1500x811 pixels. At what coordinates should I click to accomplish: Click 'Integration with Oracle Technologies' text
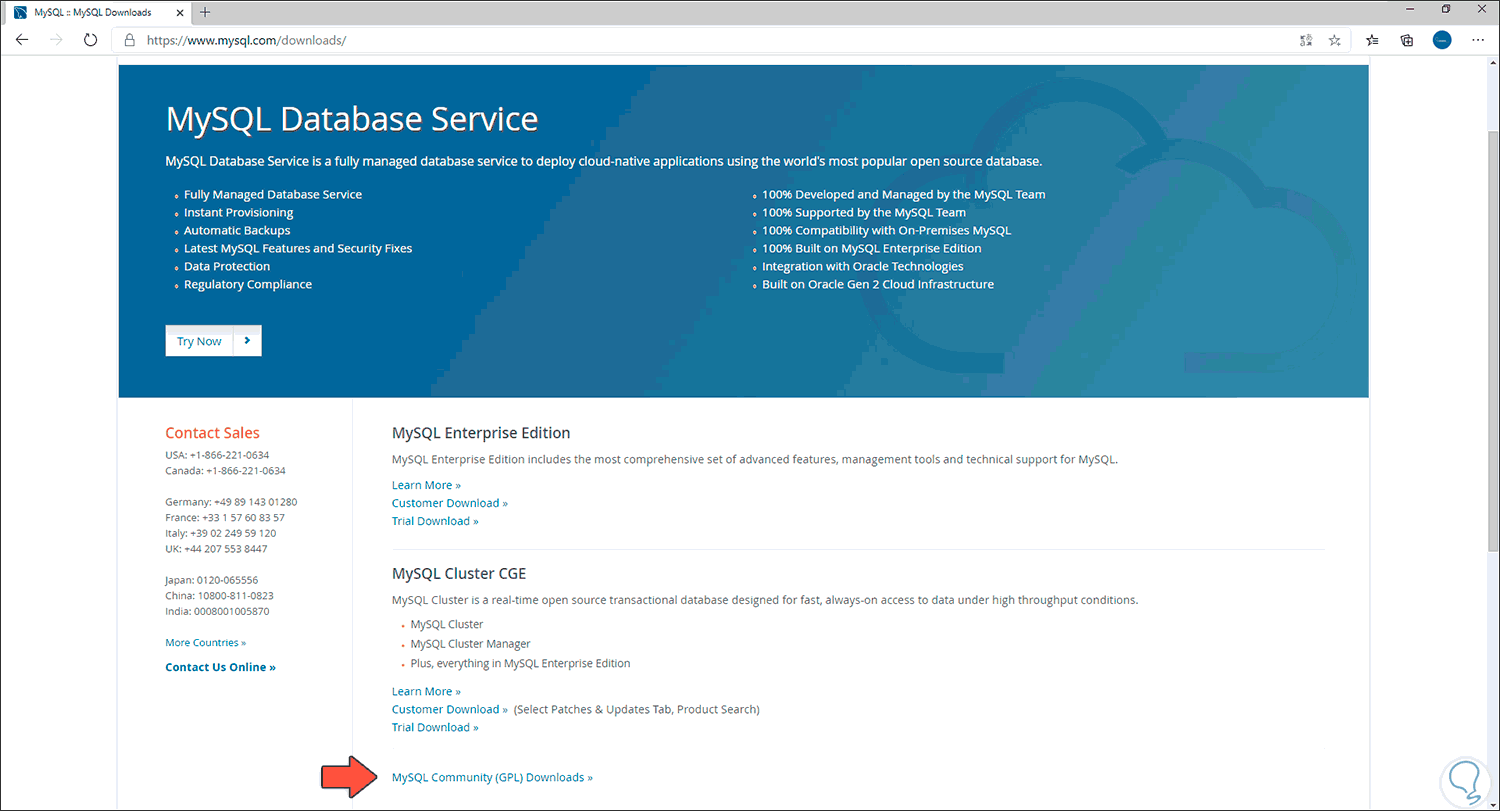click(x=863, y=266)
